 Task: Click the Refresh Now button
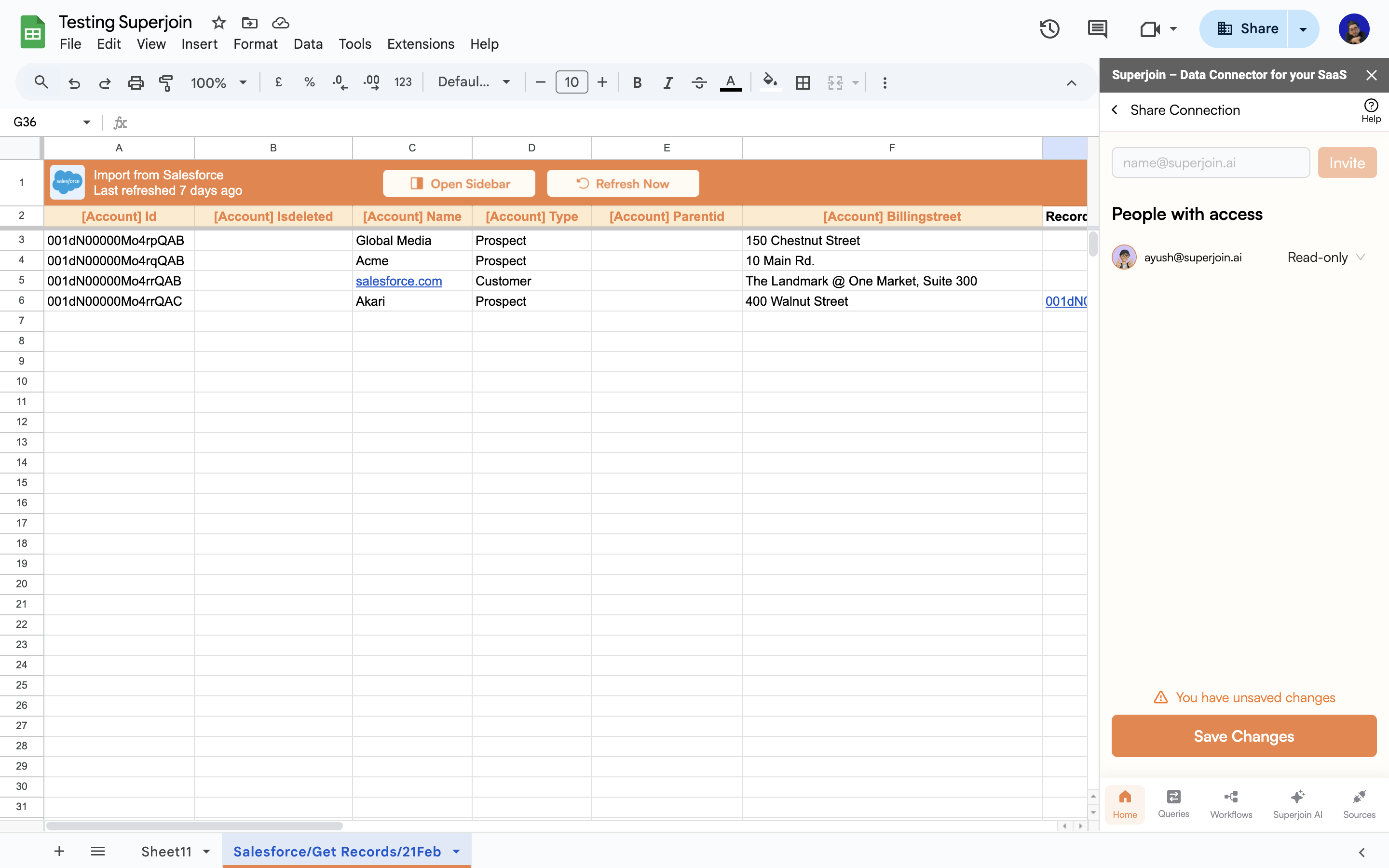623,183
